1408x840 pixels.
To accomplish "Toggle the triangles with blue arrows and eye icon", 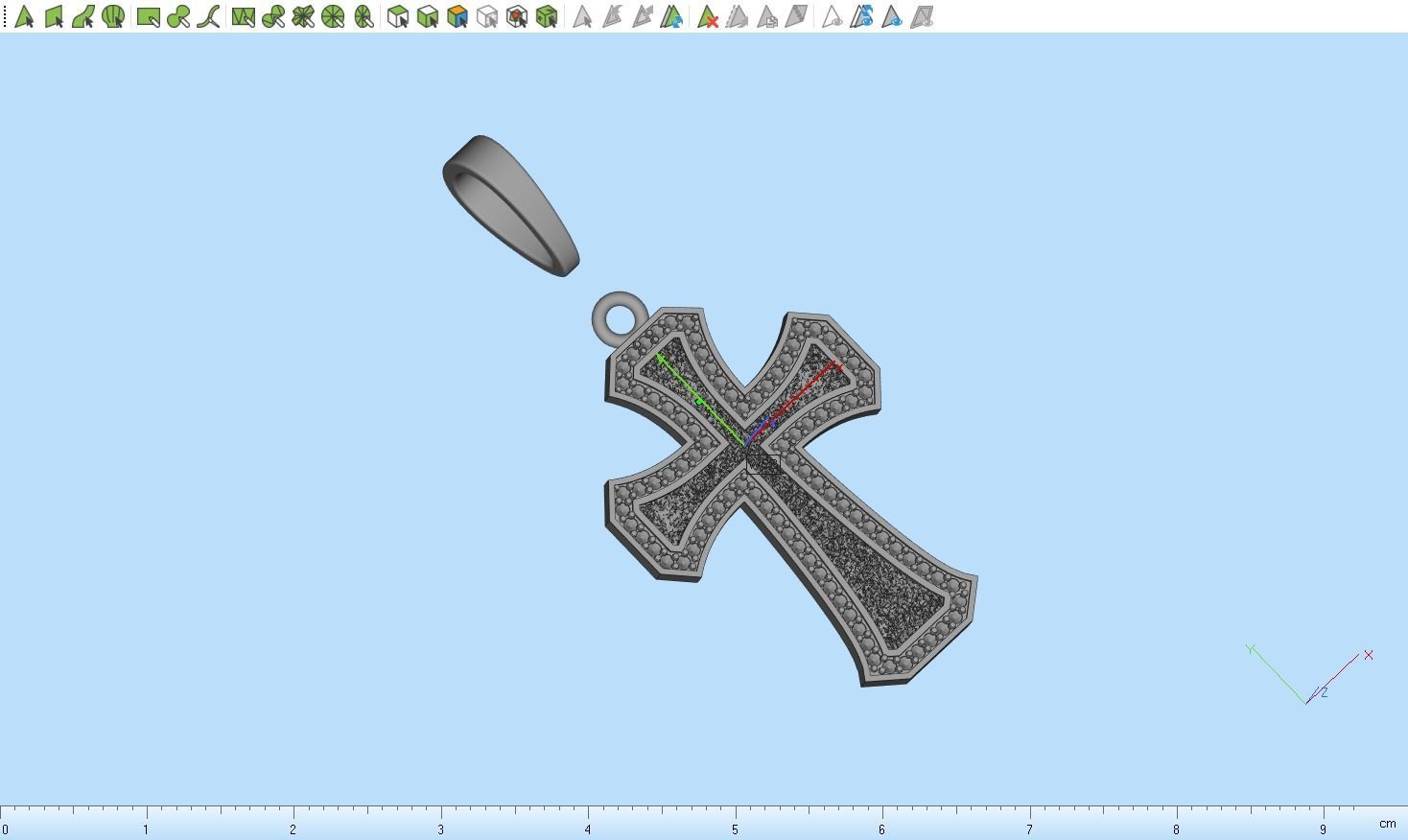I will point(861,16).
